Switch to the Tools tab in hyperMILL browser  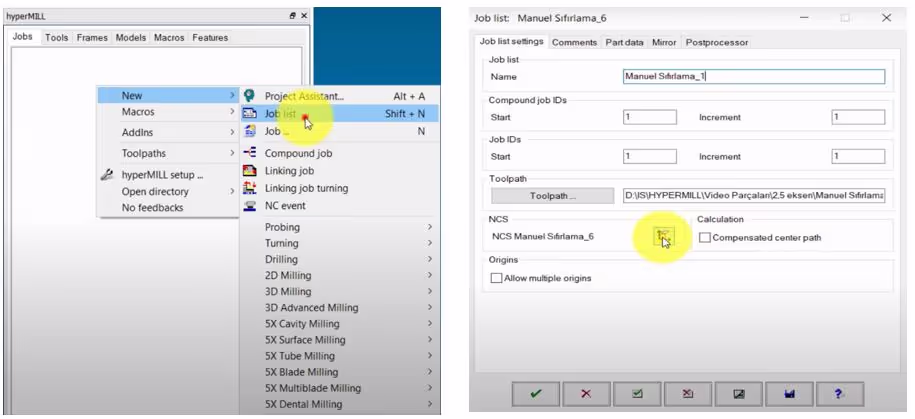(x=57, y=37)
